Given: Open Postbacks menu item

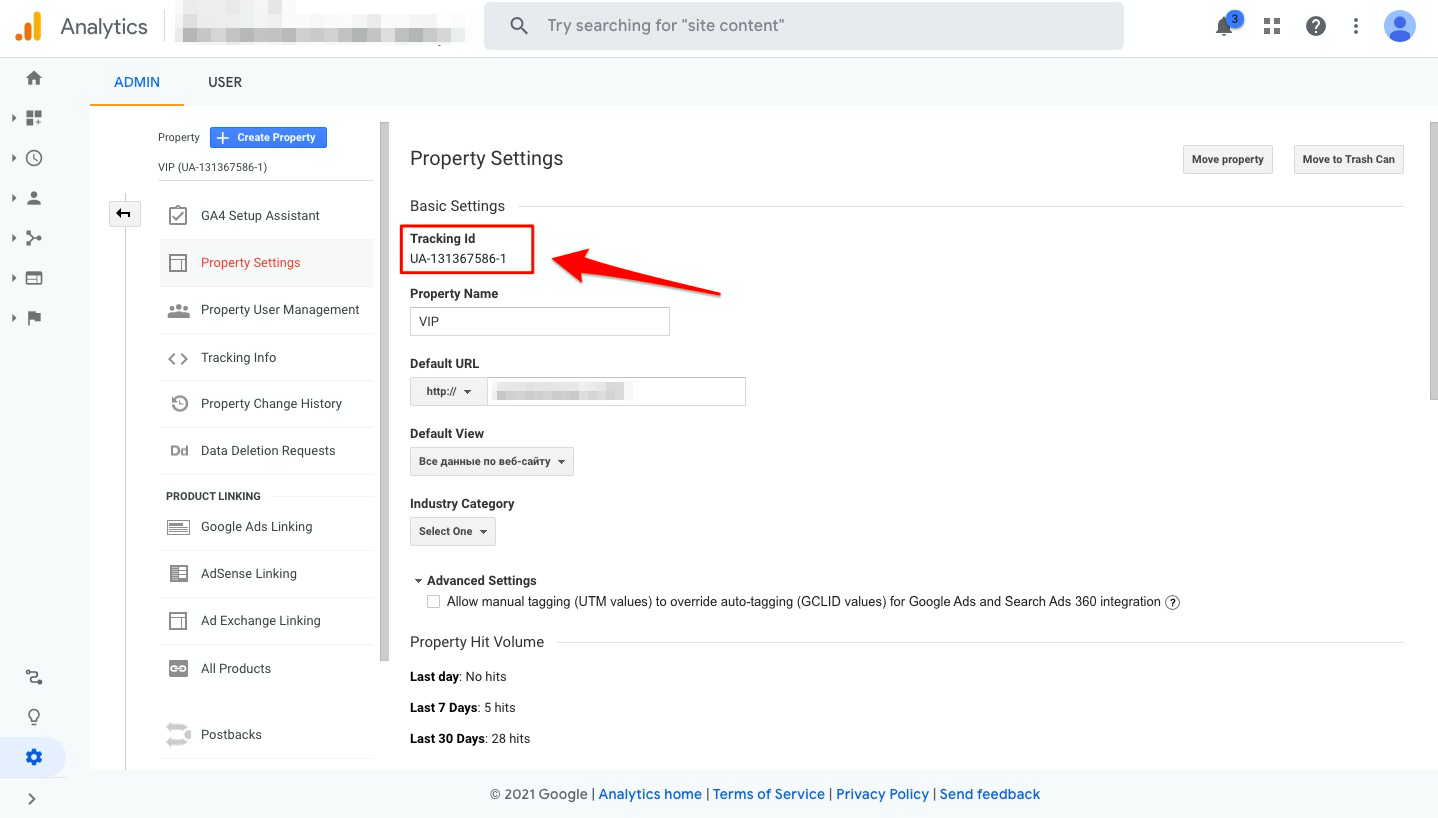Looking at the screenshot, I should click(x=267, y=735).
